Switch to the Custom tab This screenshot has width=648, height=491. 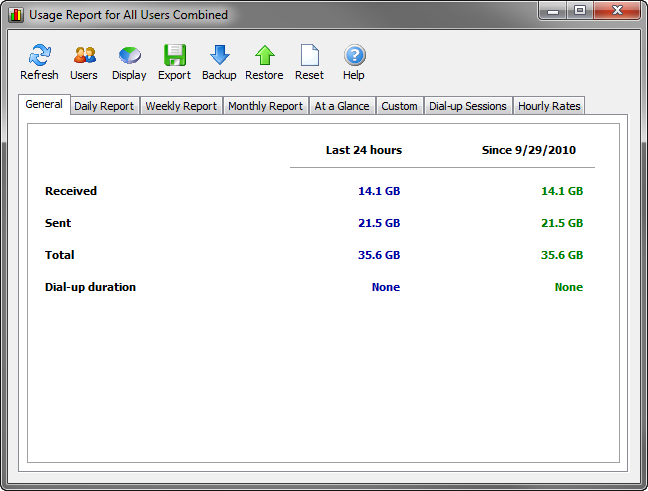[399, 106]
